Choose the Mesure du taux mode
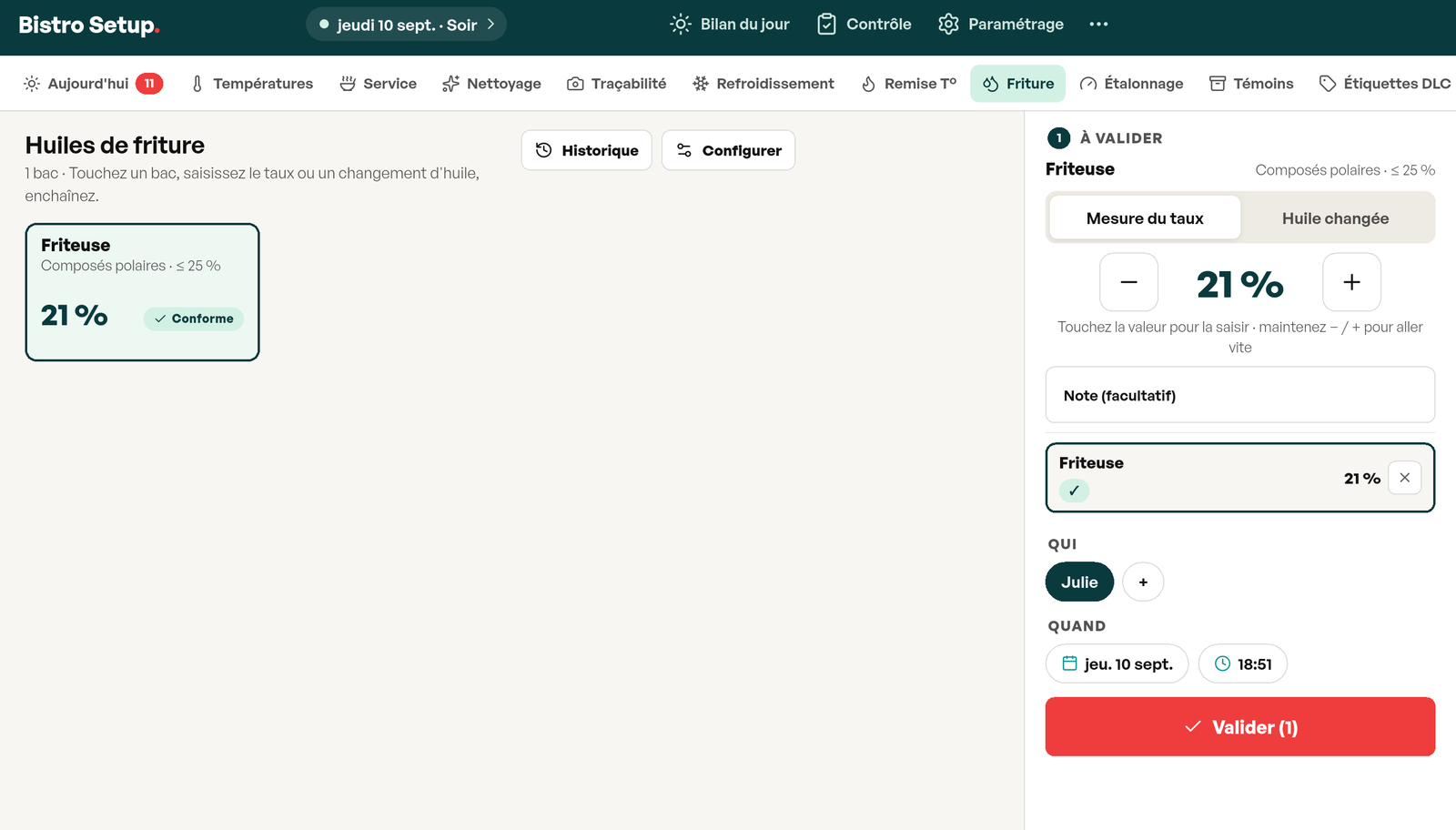This screenshot has height=830, width=1456. coord(1145,218)
